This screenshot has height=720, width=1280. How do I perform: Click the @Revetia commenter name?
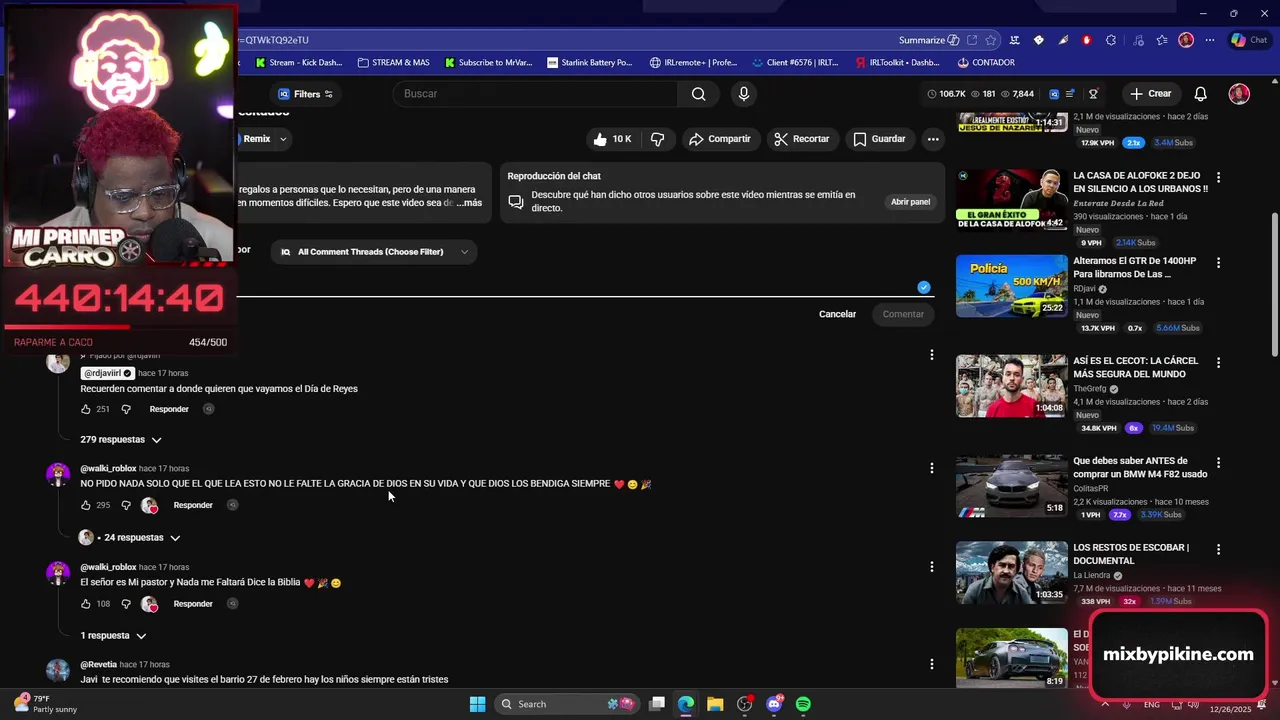click(98, 664)
